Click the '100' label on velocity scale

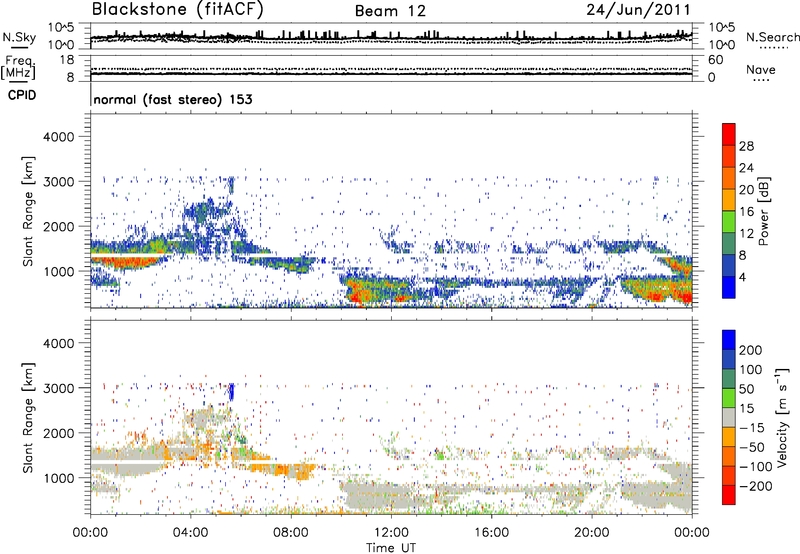tap(751, 370)
